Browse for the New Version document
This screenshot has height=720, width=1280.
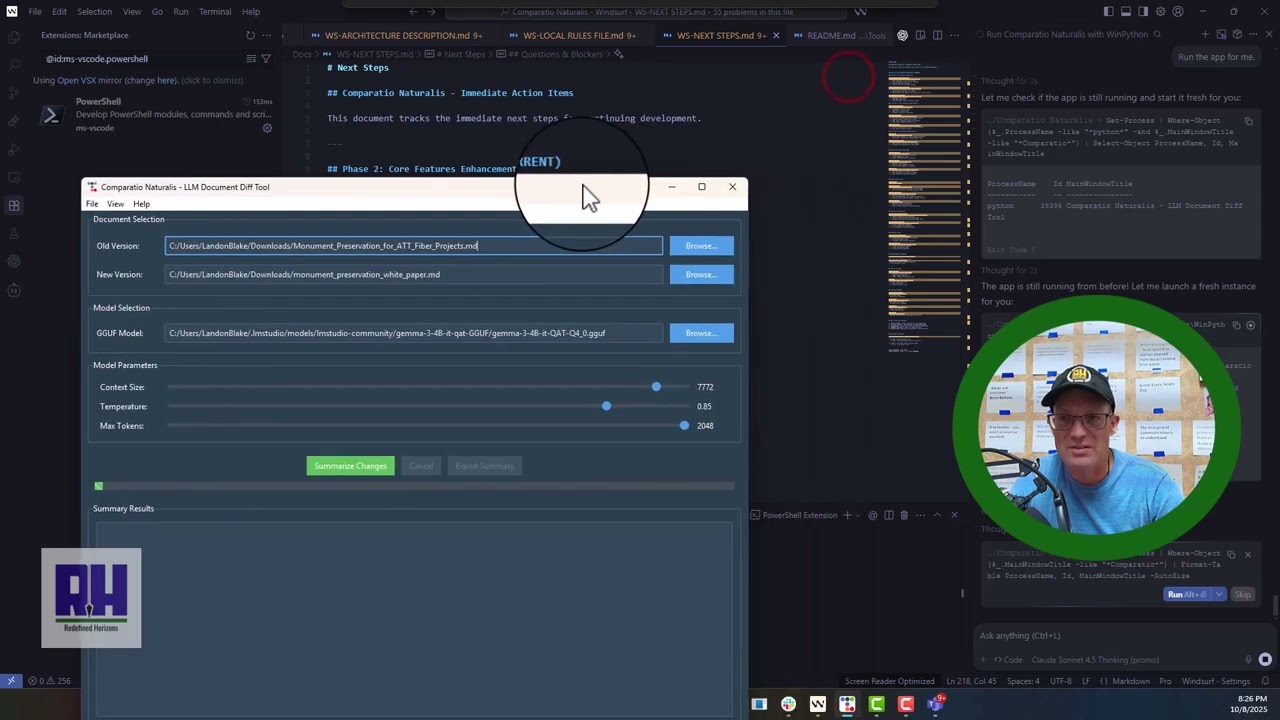[701, 275]
